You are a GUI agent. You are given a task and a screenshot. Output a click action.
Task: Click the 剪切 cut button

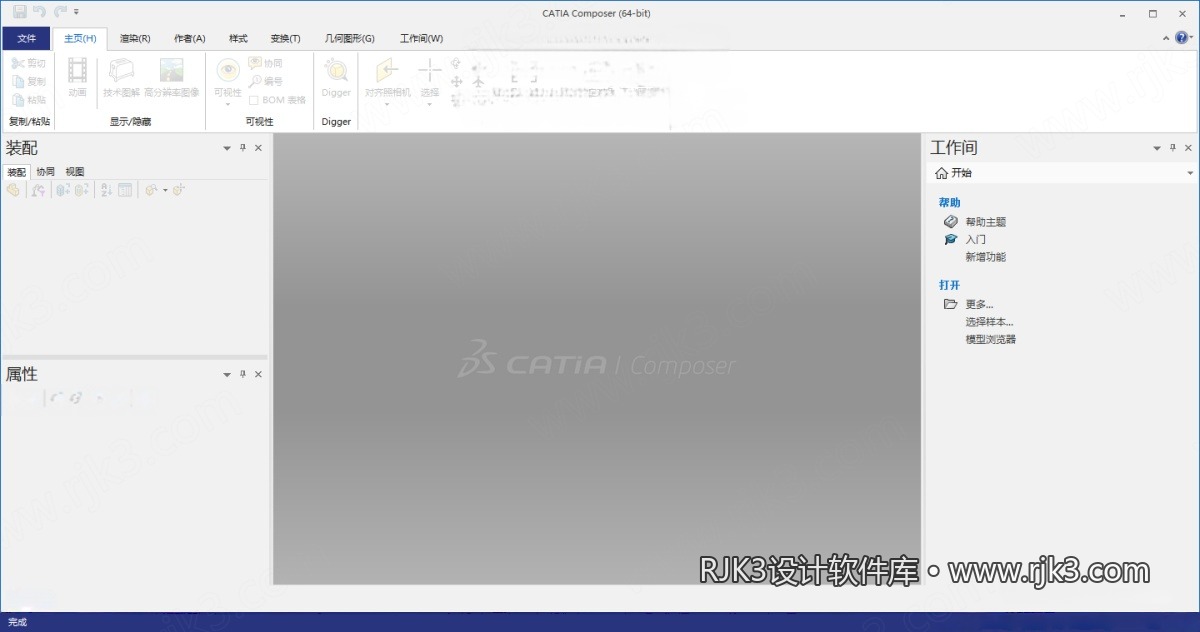coord(28,63)
